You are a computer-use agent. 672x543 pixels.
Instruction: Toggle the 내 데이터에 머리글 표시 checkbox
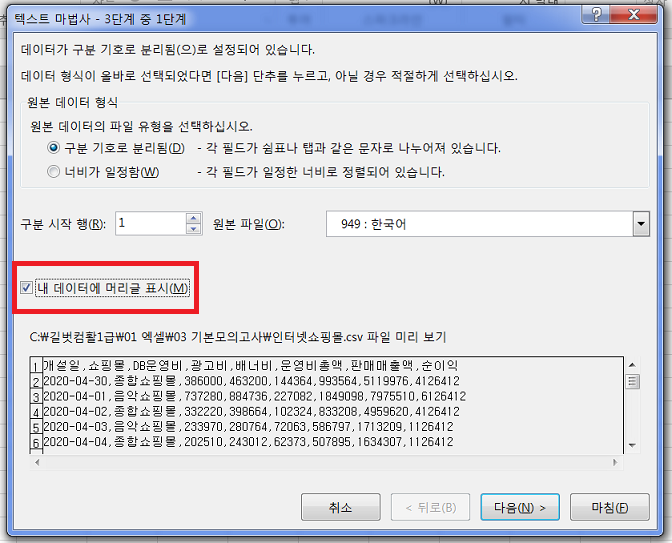click(x=28, y=288)
